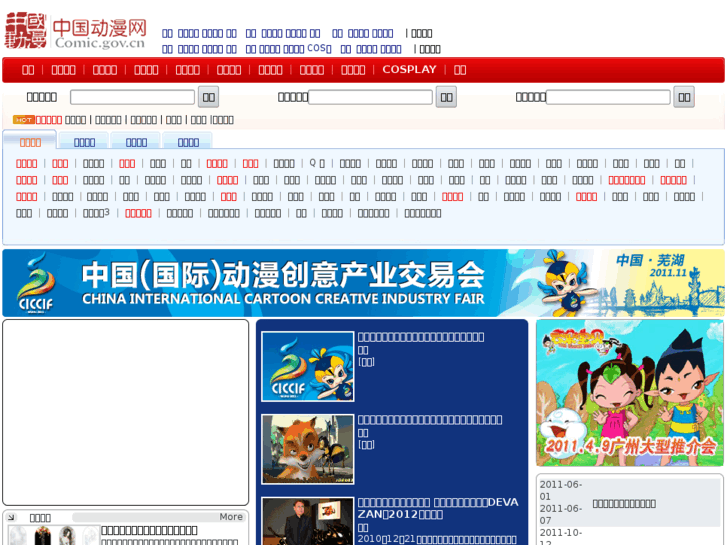
Task: Click the button beside rightmost search field
Action: tap(684, 97)
